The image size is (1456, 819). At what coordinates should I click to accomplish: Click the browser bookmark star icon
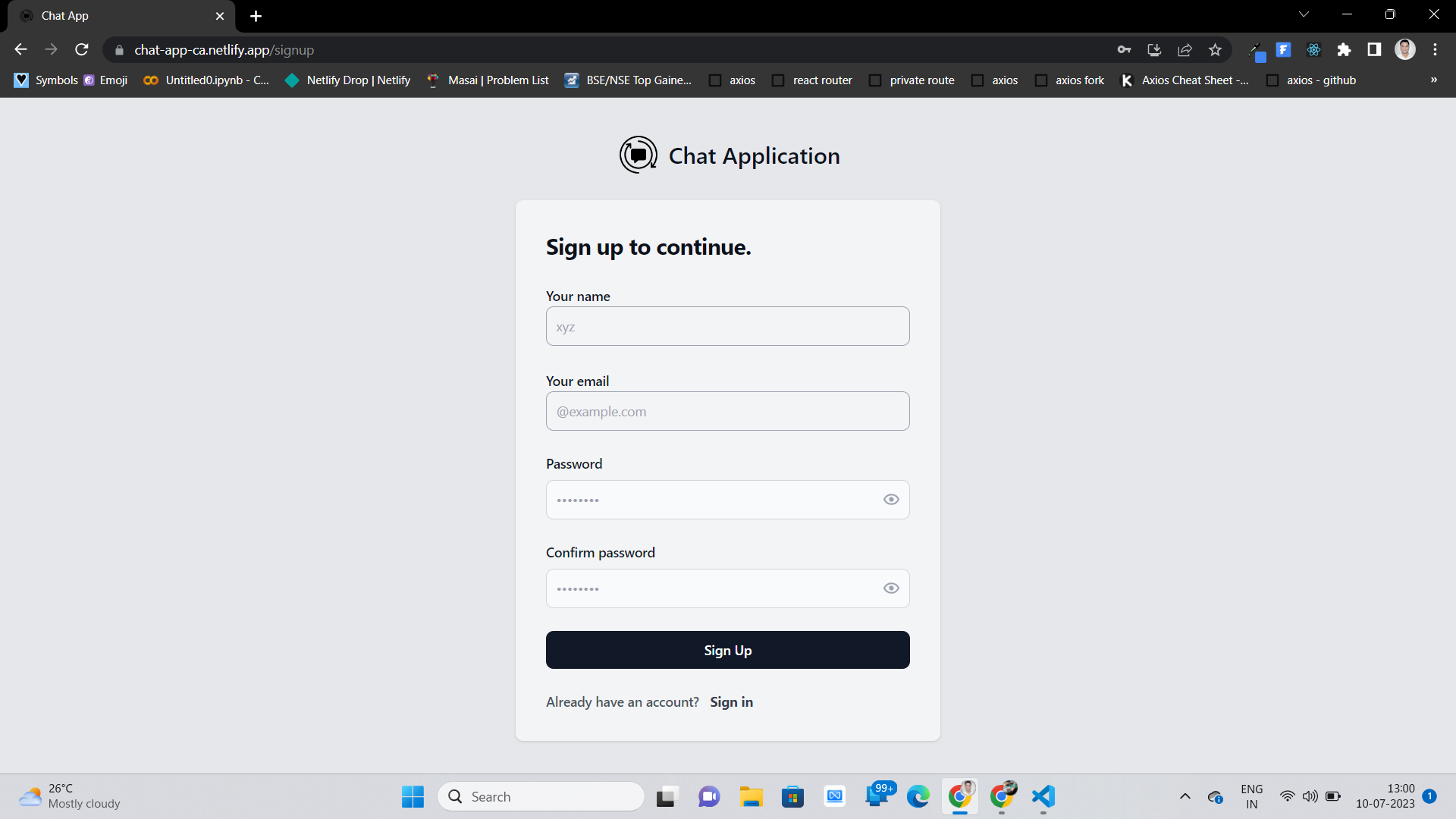(x=1216, y=50)
